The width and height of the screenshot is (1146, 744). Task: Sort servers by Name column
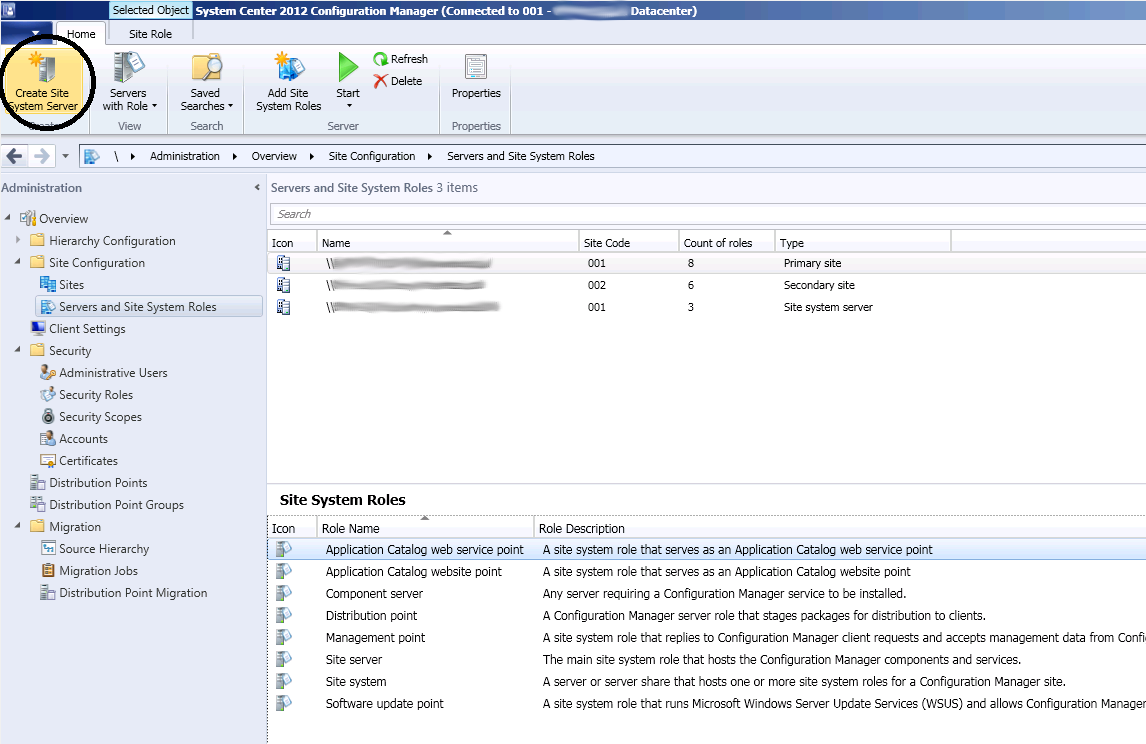tap(447, 242)
